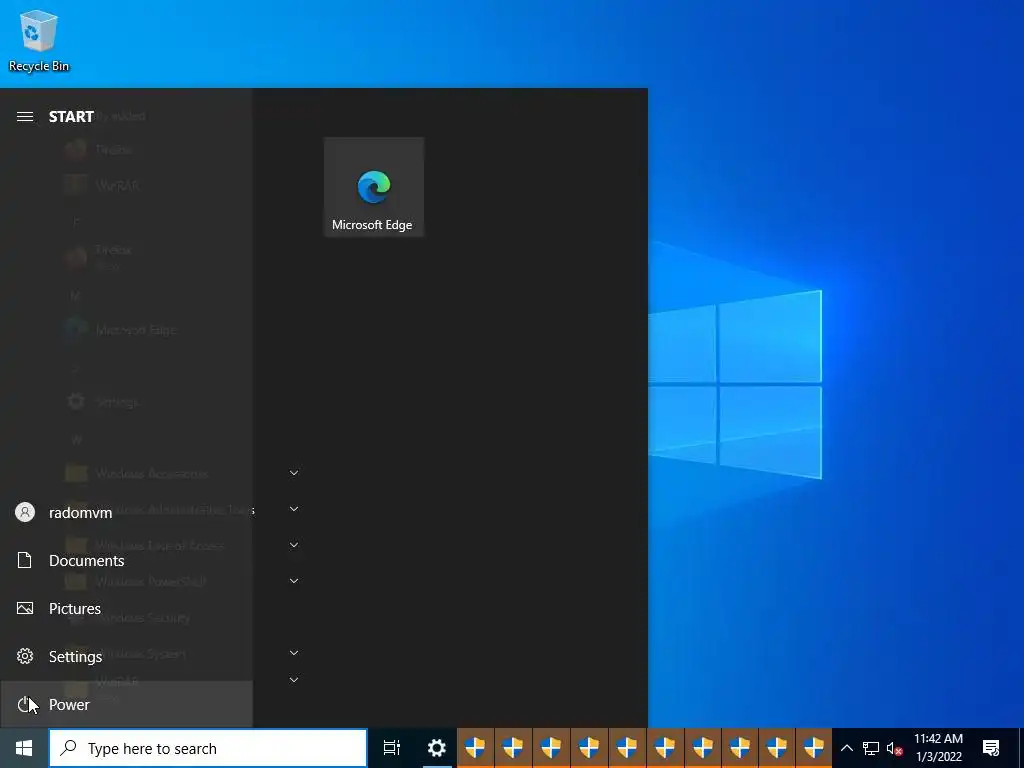Open Documents from the Start rail

click(127, 561)
